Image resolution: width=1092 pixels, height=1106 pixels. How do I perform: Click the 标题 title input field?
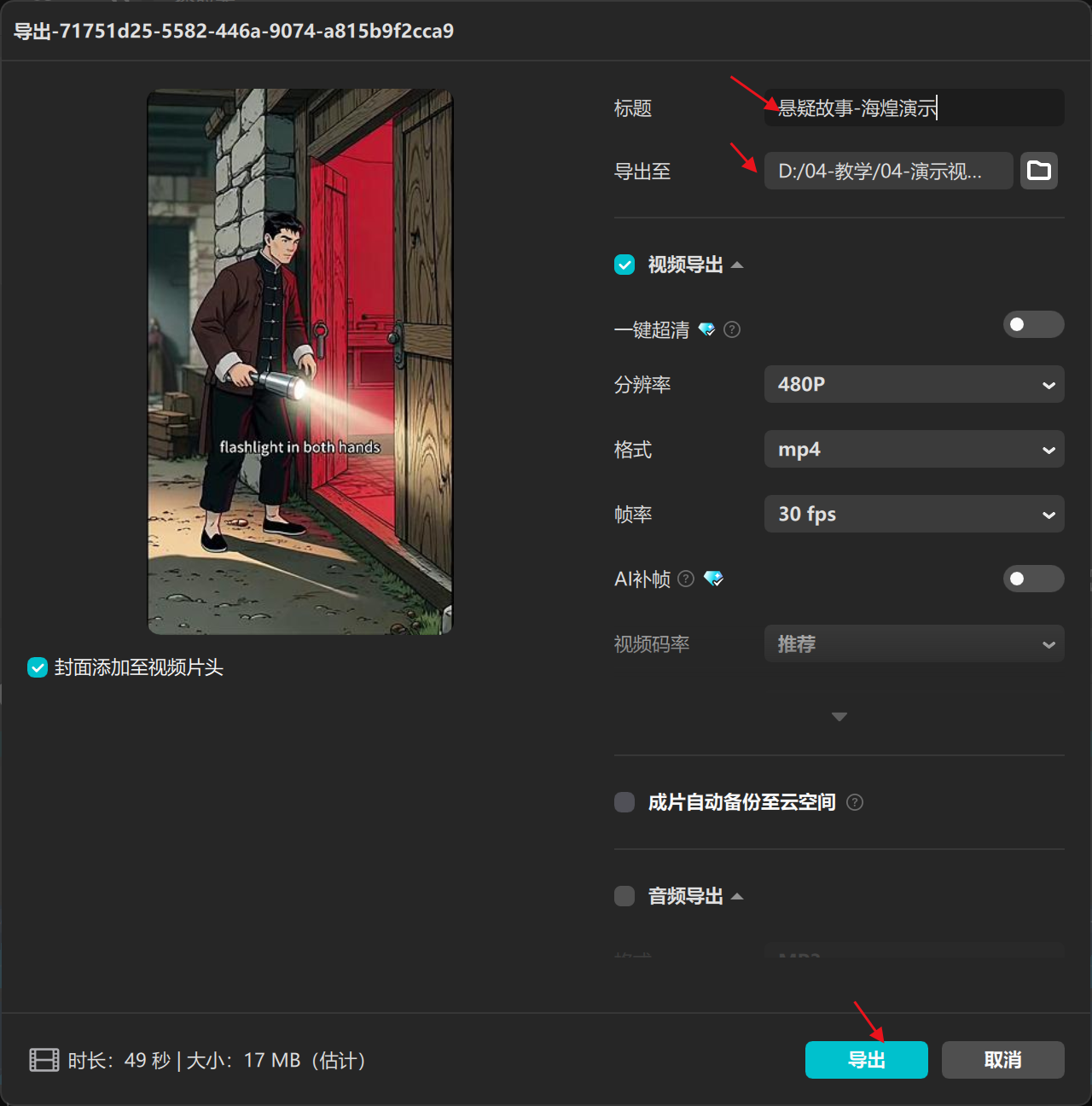(x=914, y=108)
